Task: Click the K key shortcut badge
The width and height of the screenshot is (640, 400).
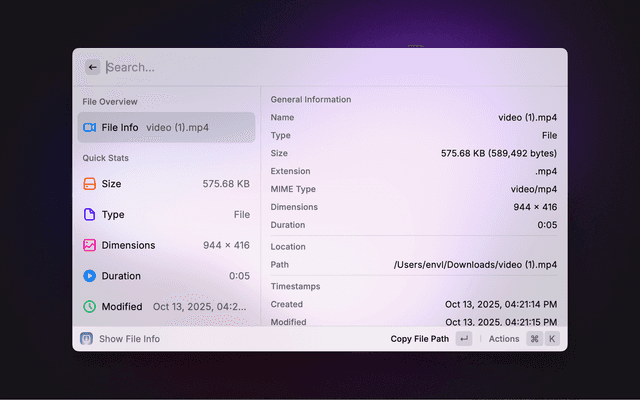Action: click(x=551, y=339)
